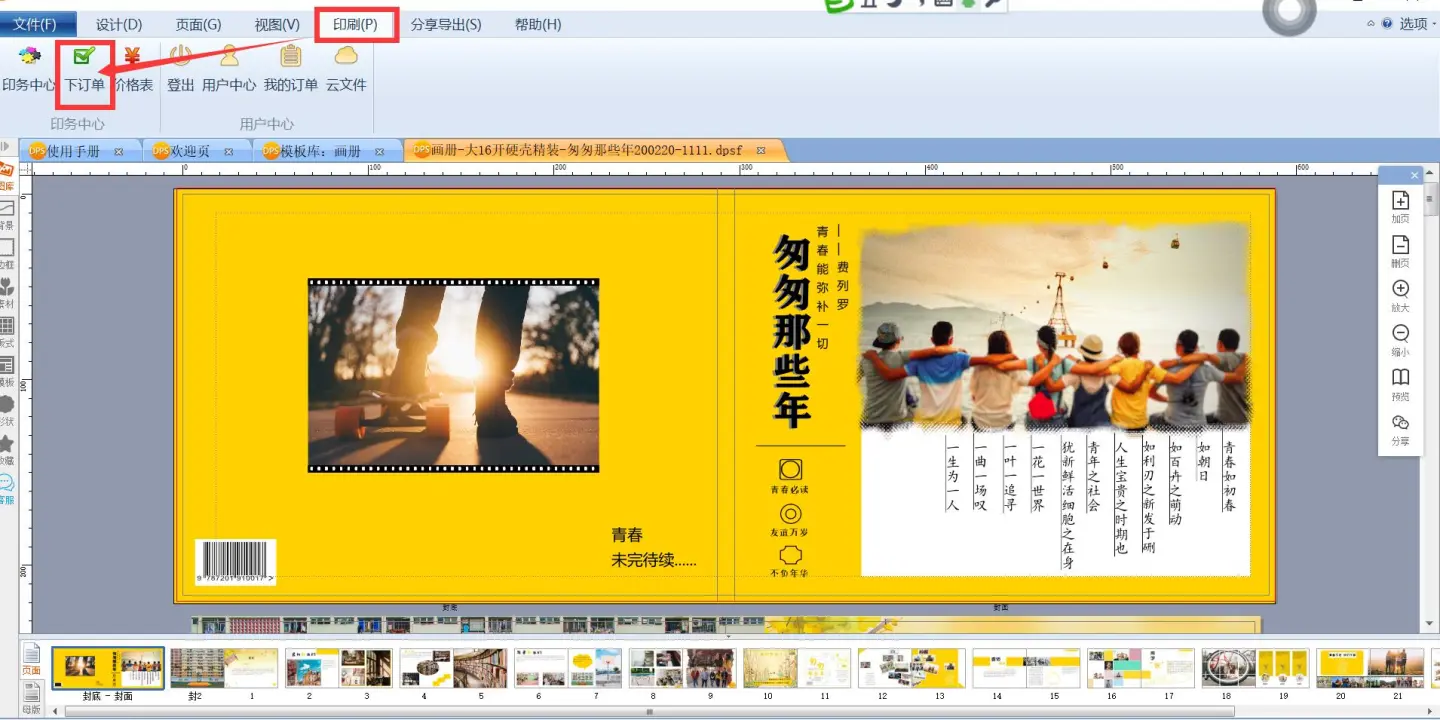
Task: Open 用户中心 user center
Action: pos(229,69)
